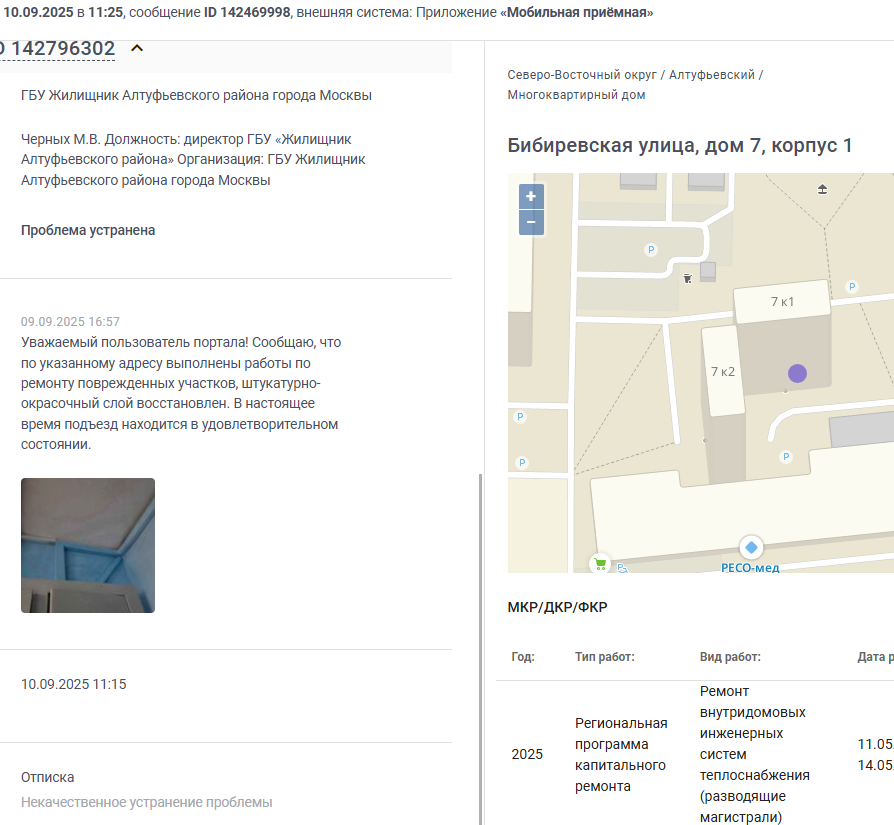Screen dimensions: 894x825
Task: Click the purple location marker on map
Action: click(x=797, y=373)
